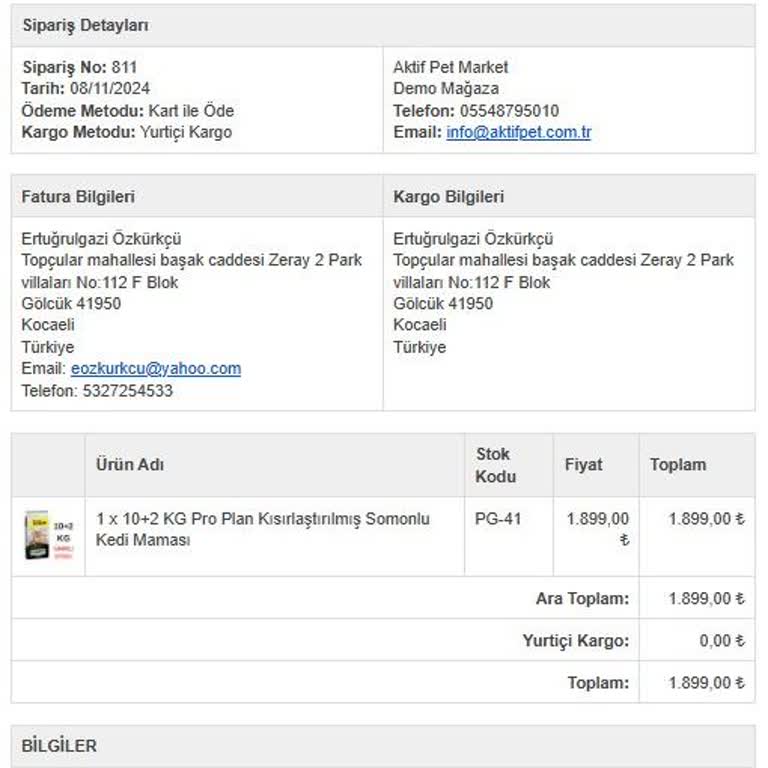Click the Aktif Pet Market store name
This screenshot has height=768, width=768.
pos(450,67)
